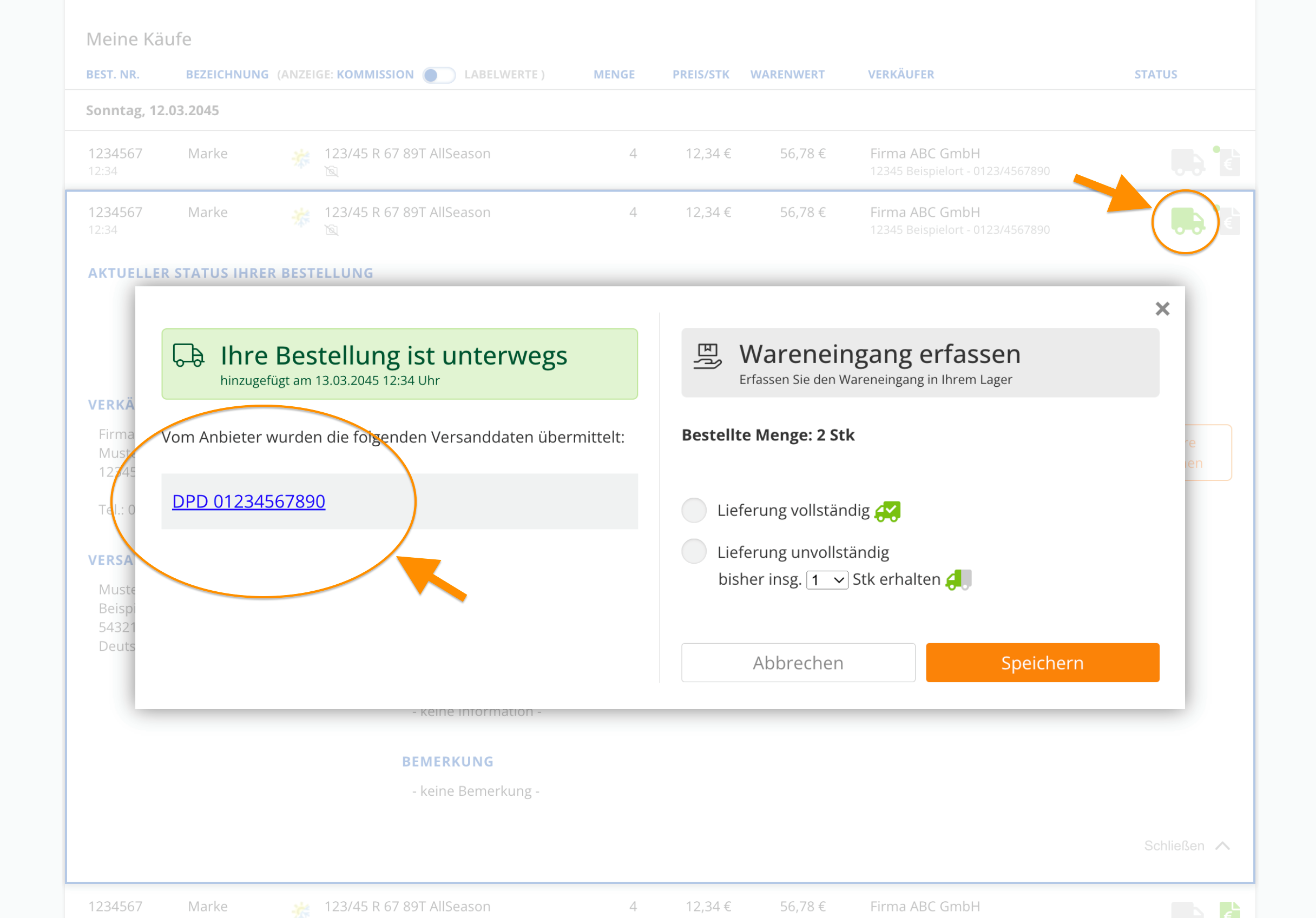Click the BEZEICHNUNG column header
Screen dimensions: 1316x918
(227, 75)
